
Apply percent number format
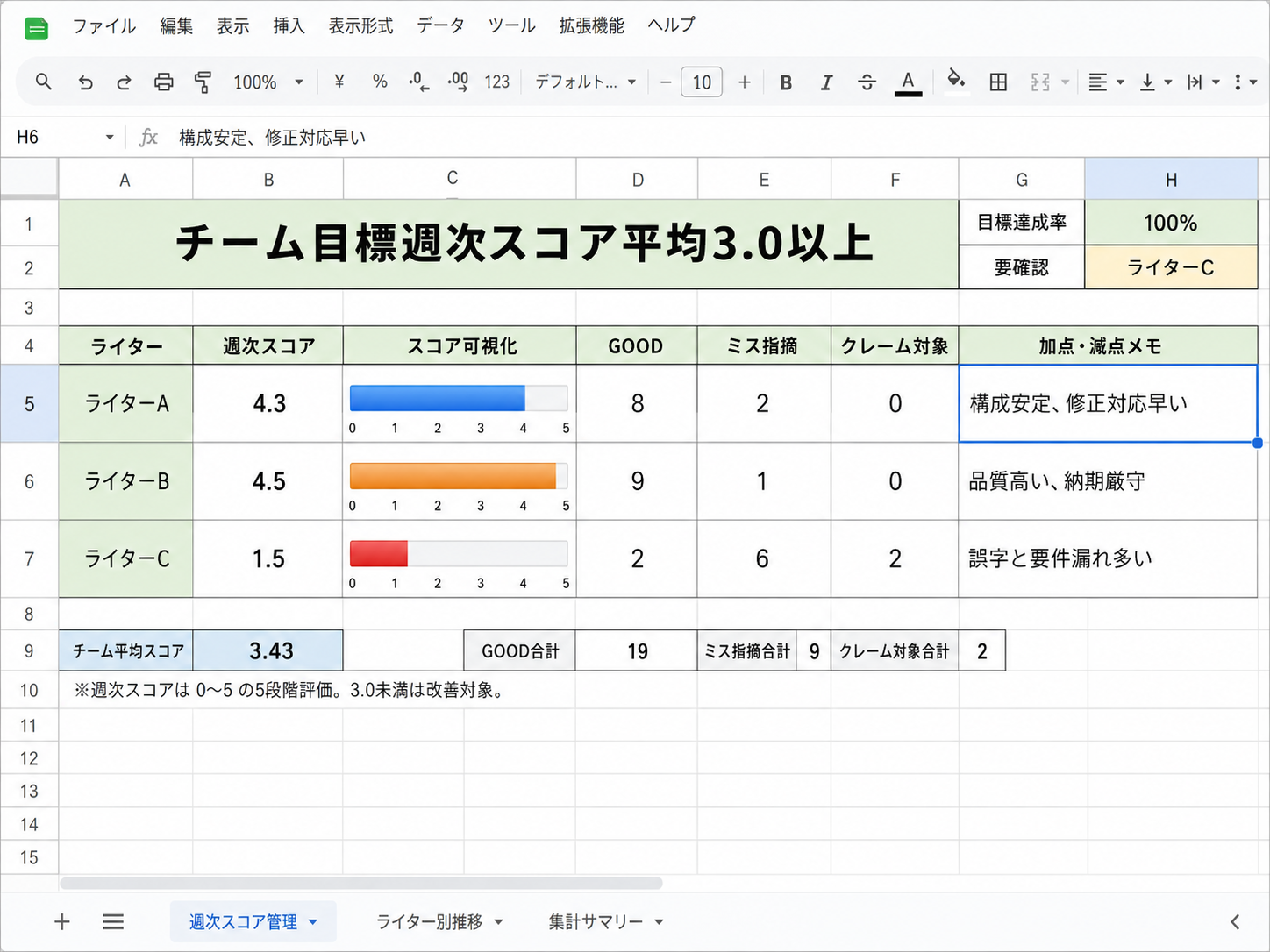(x=380, y=82)
